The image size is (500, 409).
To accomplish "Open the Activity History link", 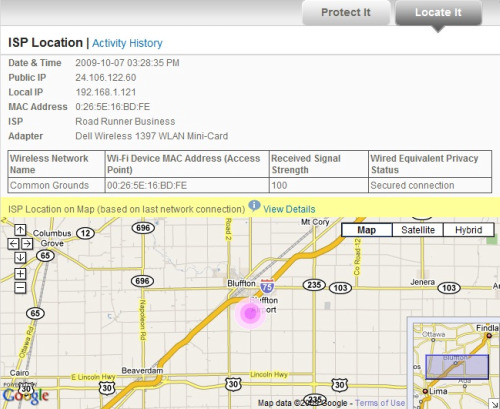I will point(127,43).
